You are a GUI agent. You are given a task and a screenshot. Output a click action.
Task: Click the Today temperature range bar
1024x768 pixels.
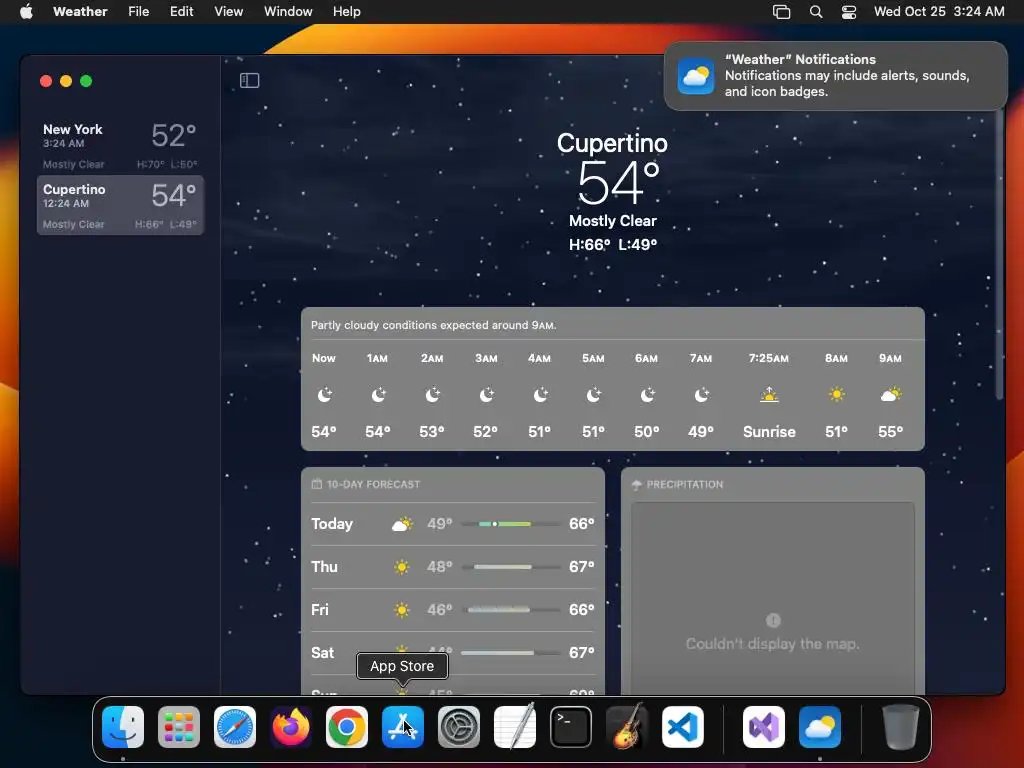(511, 524)
